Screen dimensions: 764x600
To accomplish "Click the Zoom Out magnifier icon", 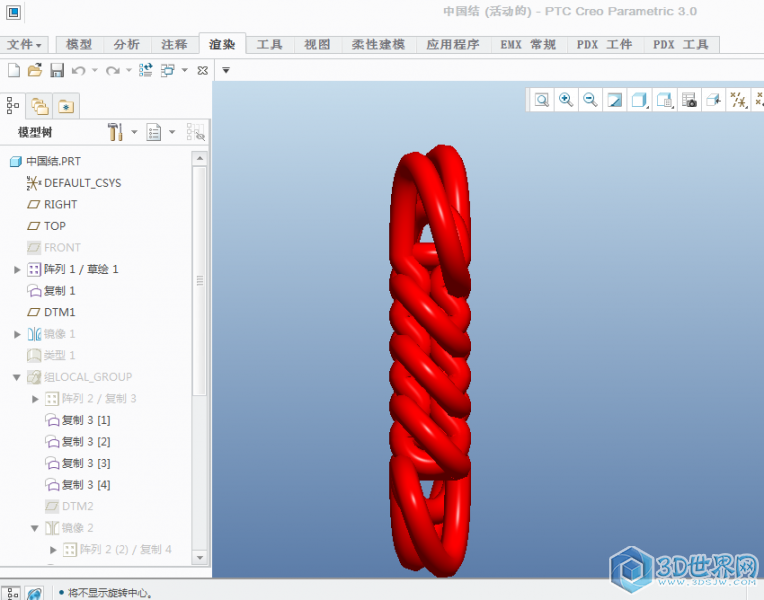I will coord(590,100).
